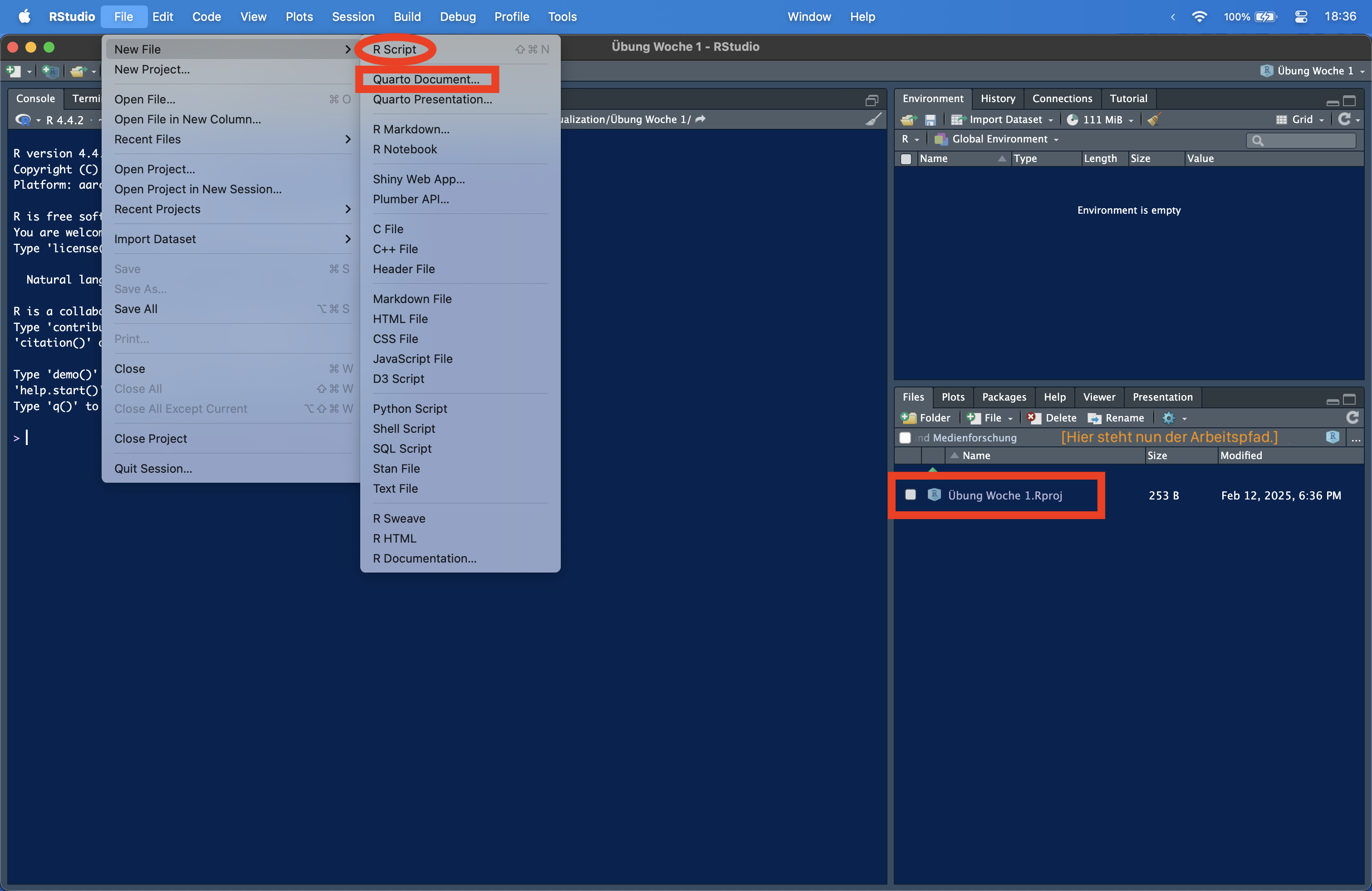
Task: Tick the Übung Woche 1.Rproj file checkbox
Action: 910,494
